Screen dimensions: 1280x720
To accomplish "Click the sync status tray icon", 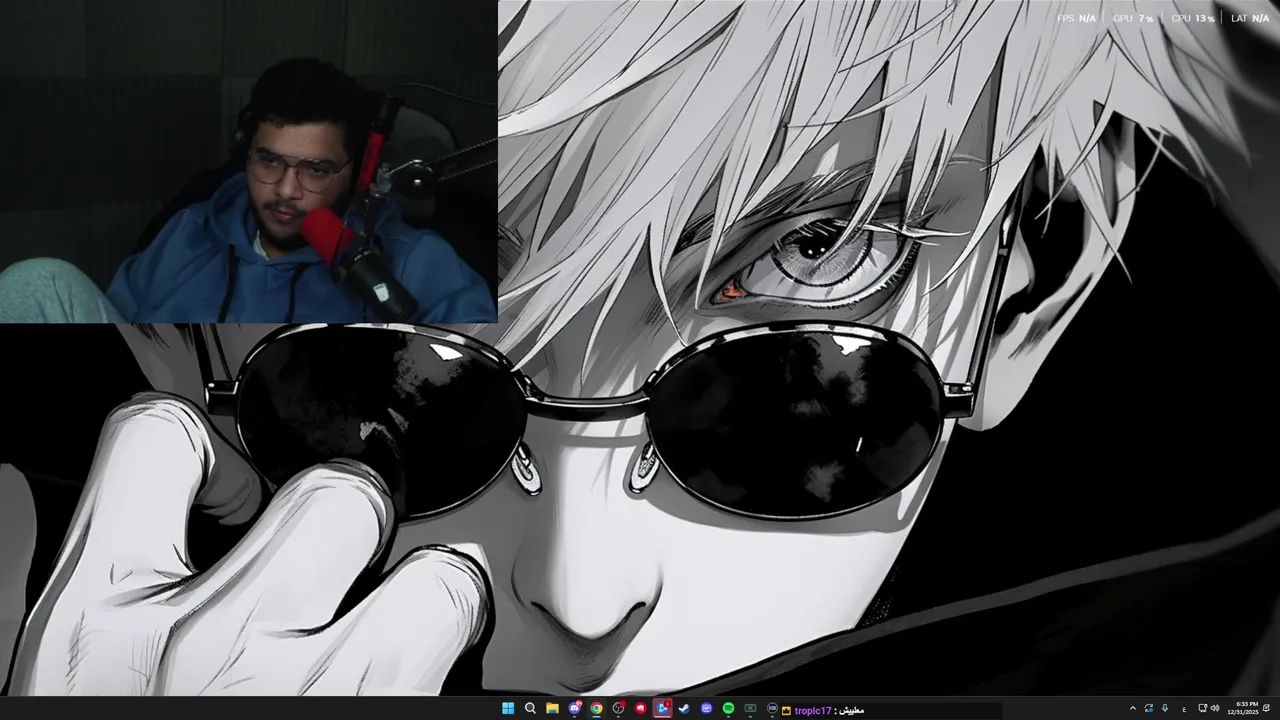I will pyautogui.click(x=1148, y=708).
